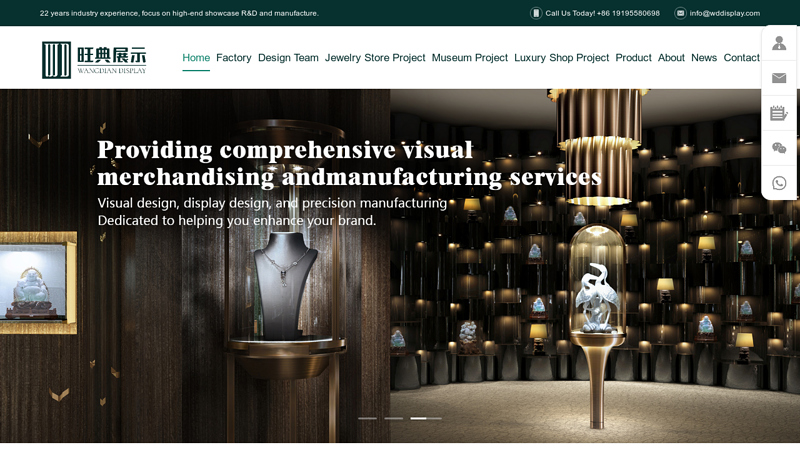Open the notepad inquiry form sidebar icon
800x450 pixels.
(779, 113)
